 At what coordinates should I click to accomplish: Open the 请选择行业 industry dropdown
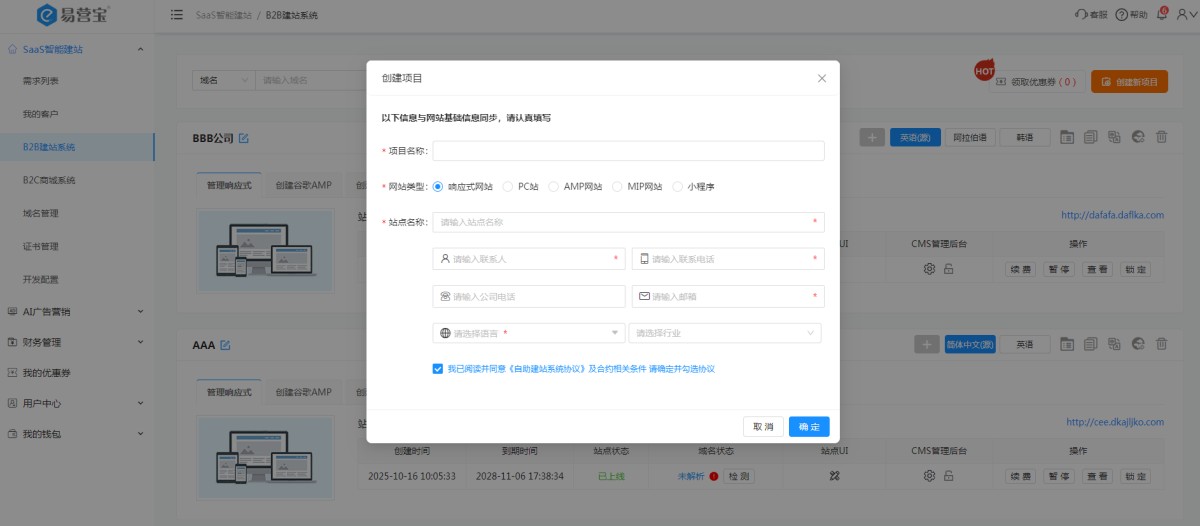725,333
